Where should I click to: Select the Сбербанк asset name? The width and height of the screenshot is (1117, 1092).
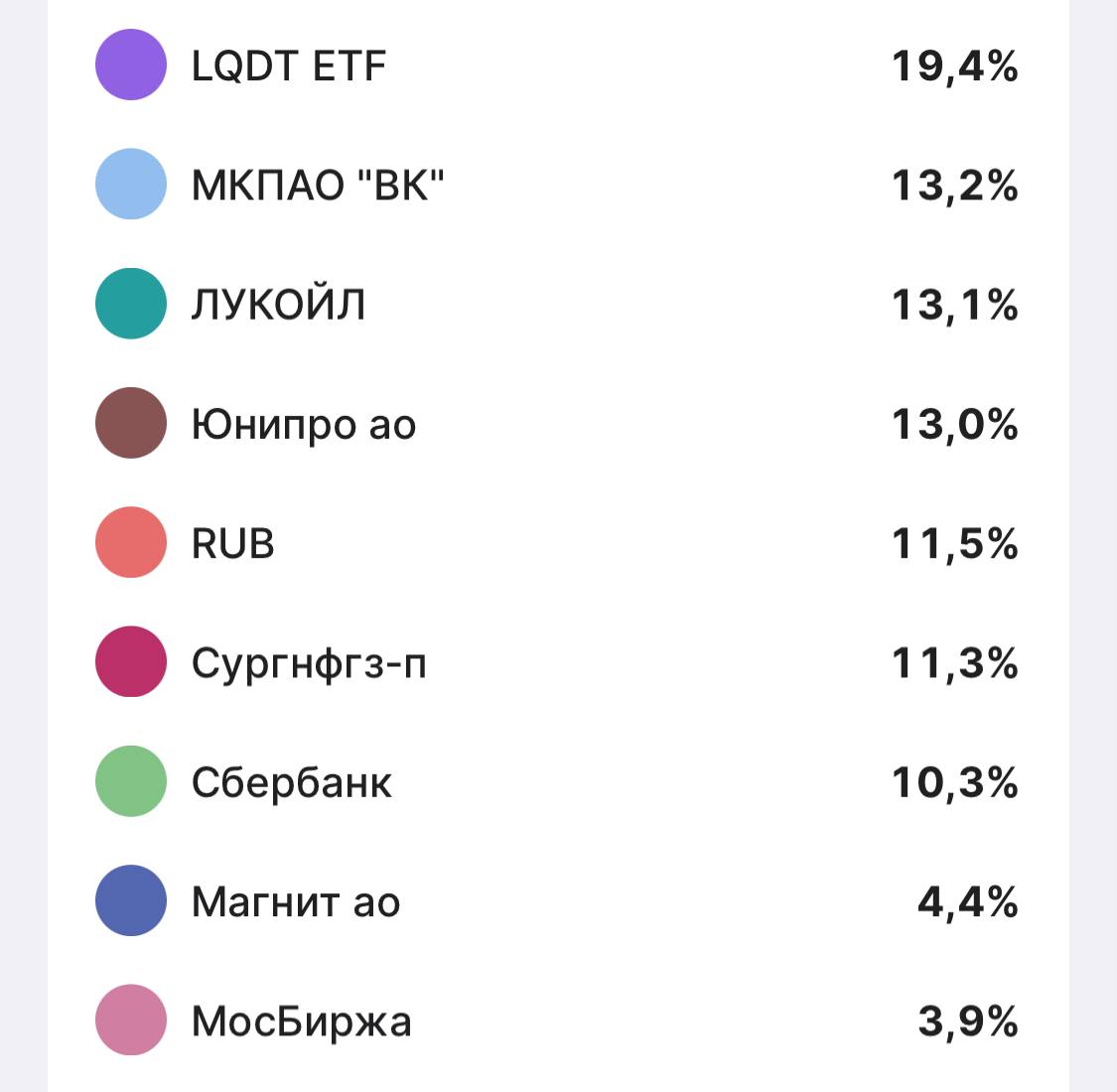(292, 783)
